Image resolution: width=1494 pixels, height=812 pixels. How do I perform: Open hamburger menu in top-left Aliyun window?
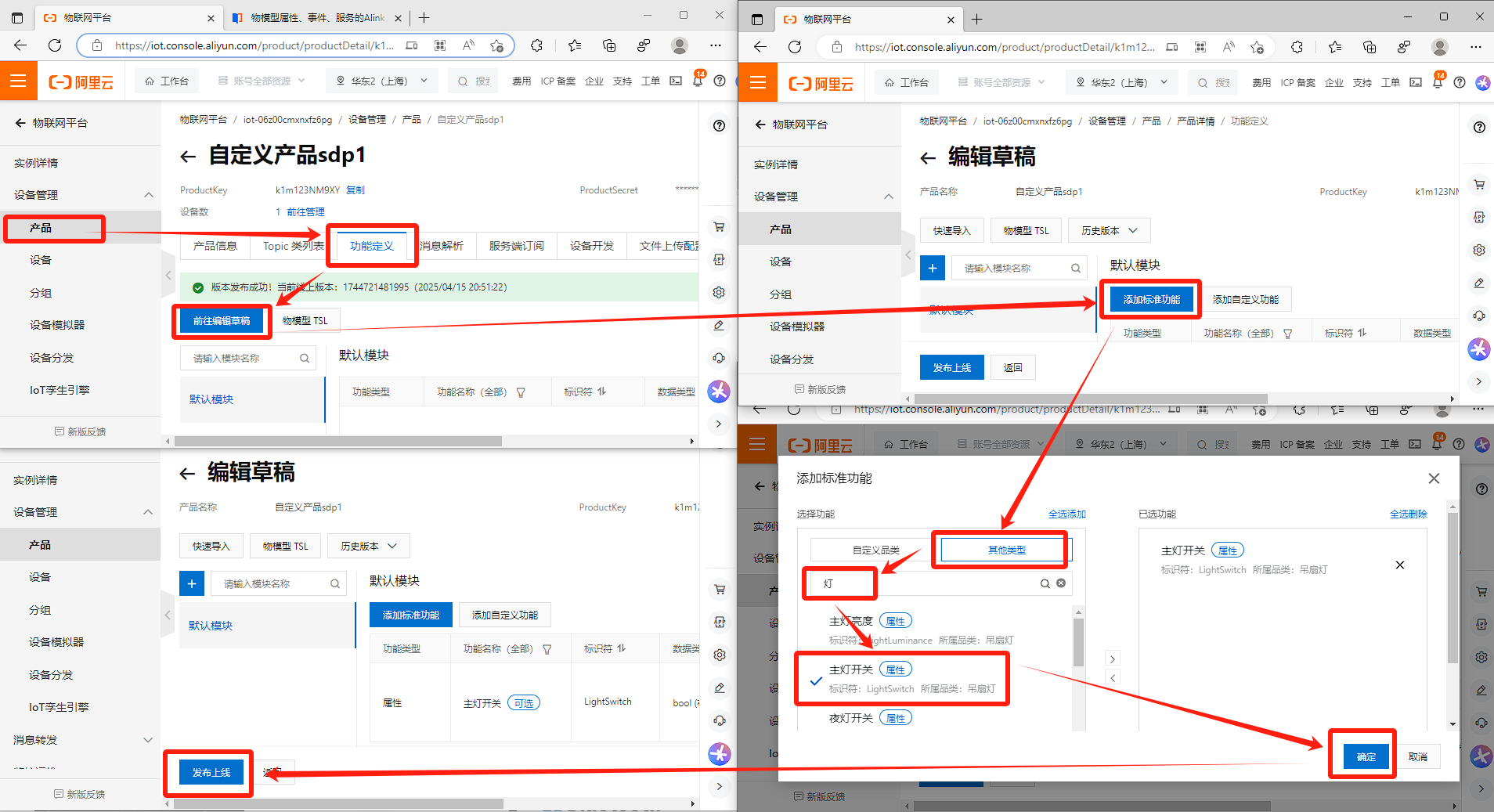(18, 81)
